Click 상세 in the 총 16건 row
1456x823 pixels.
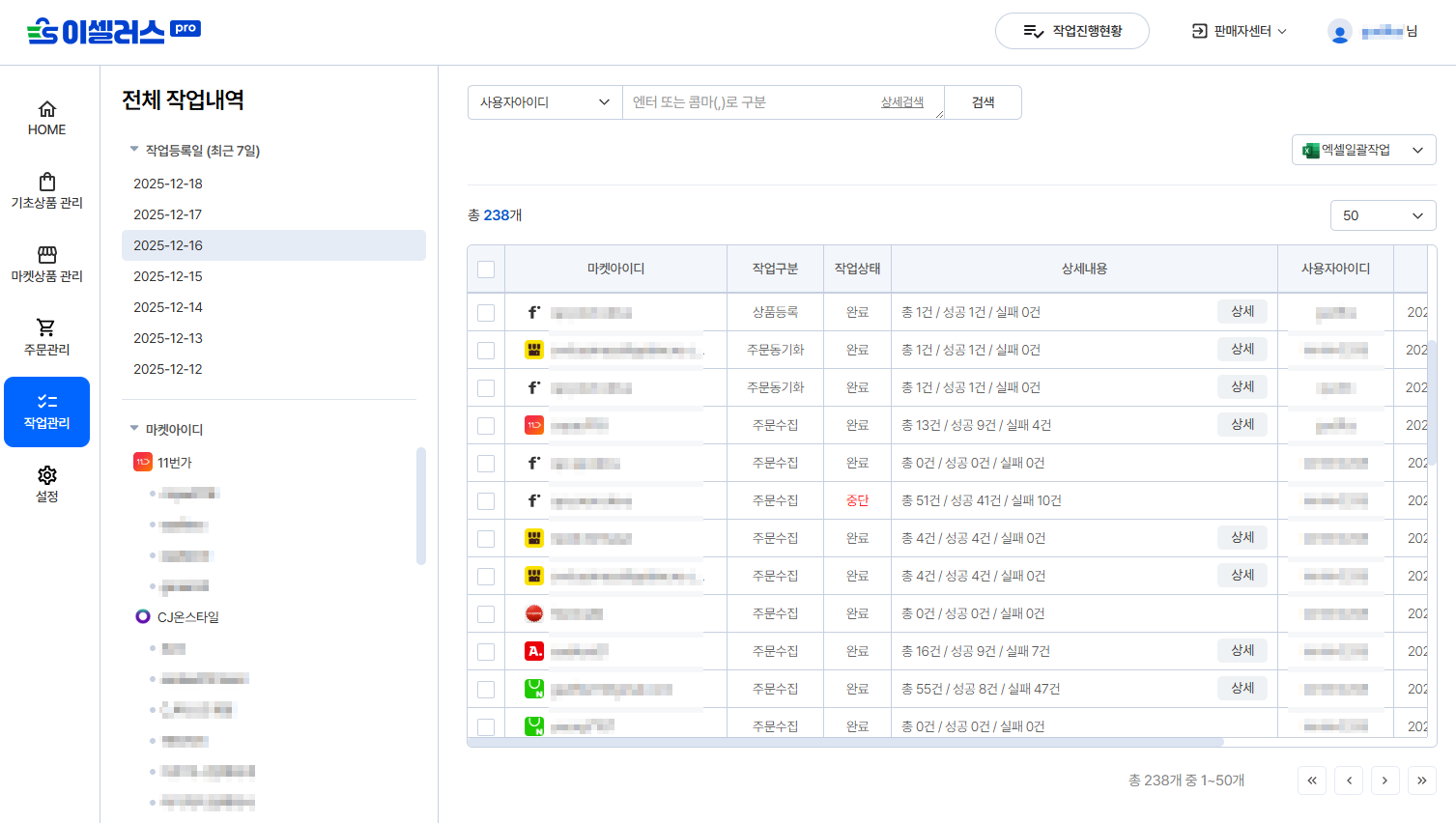tap(1242, 650)
